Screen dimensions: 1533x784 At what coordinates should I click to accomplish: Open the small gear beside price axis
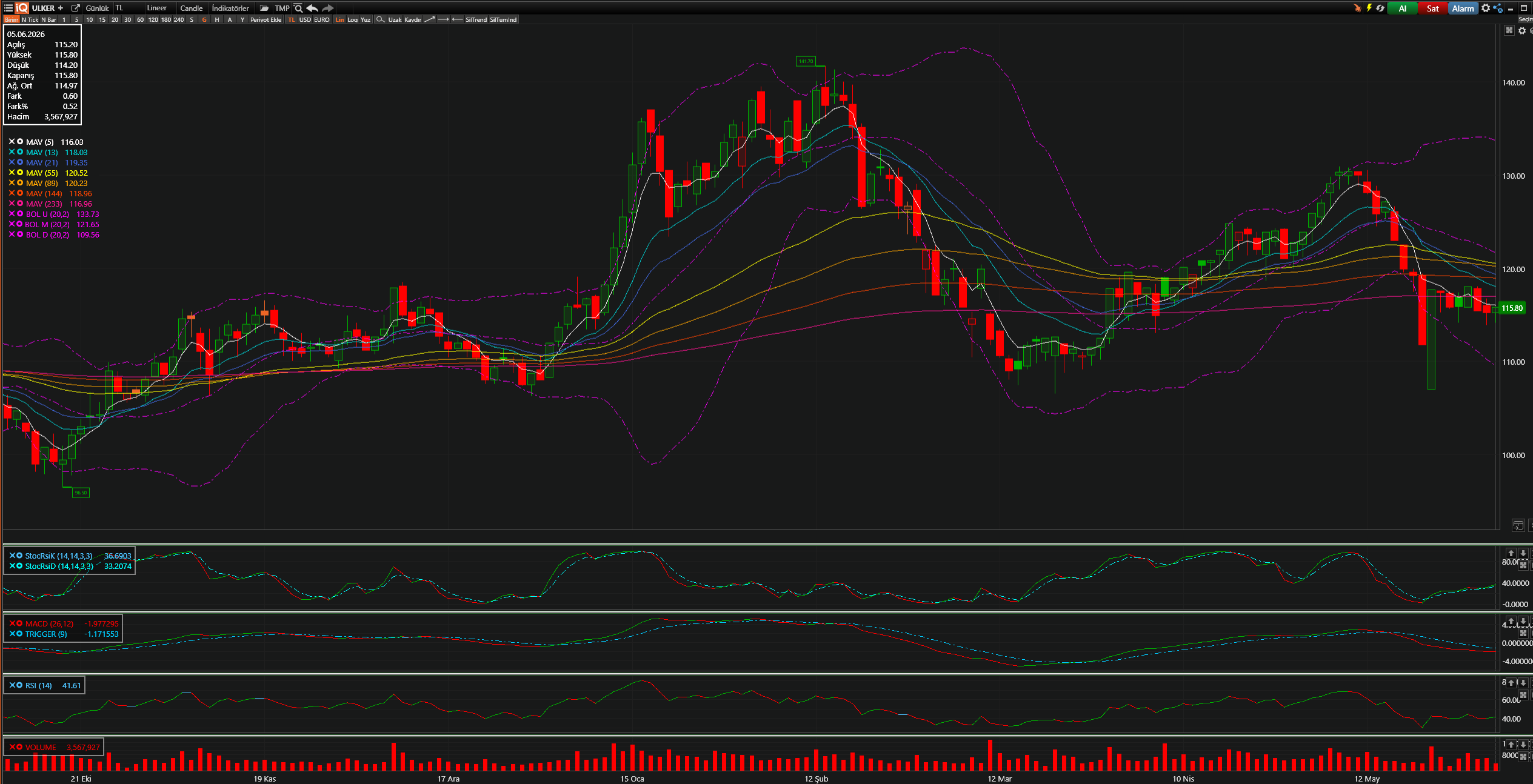click(1522, 30)
